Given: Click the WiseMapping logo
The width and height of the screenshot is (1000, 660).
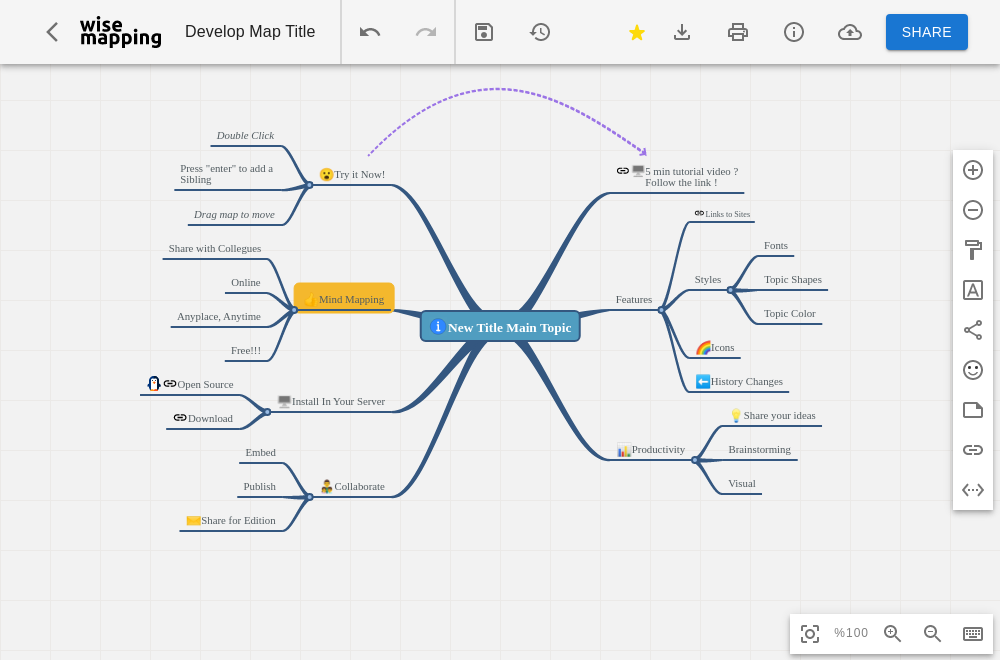Looking at the screenshot, I should click(121, 32).
